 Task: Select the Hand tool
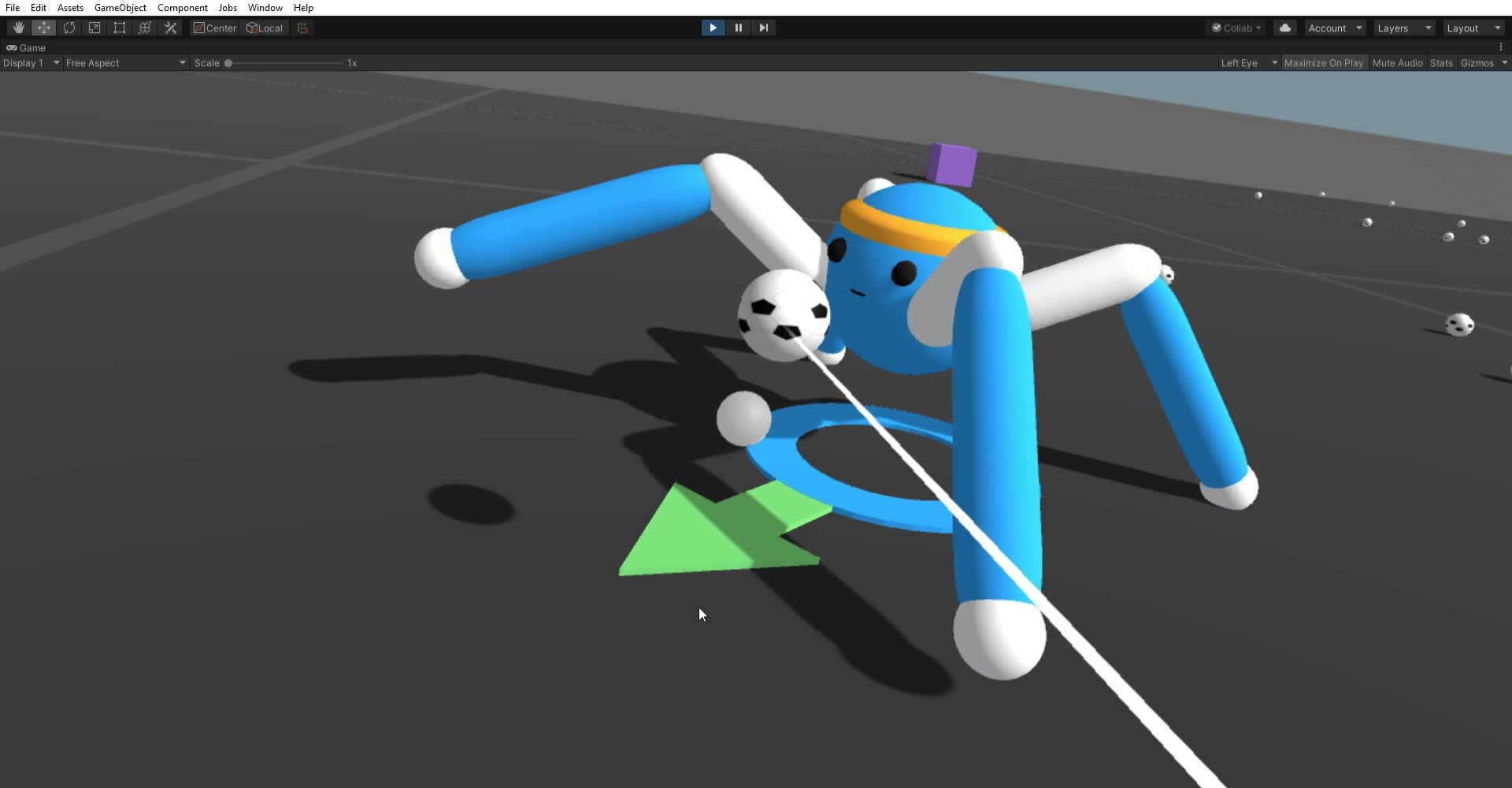click(17, 27)
